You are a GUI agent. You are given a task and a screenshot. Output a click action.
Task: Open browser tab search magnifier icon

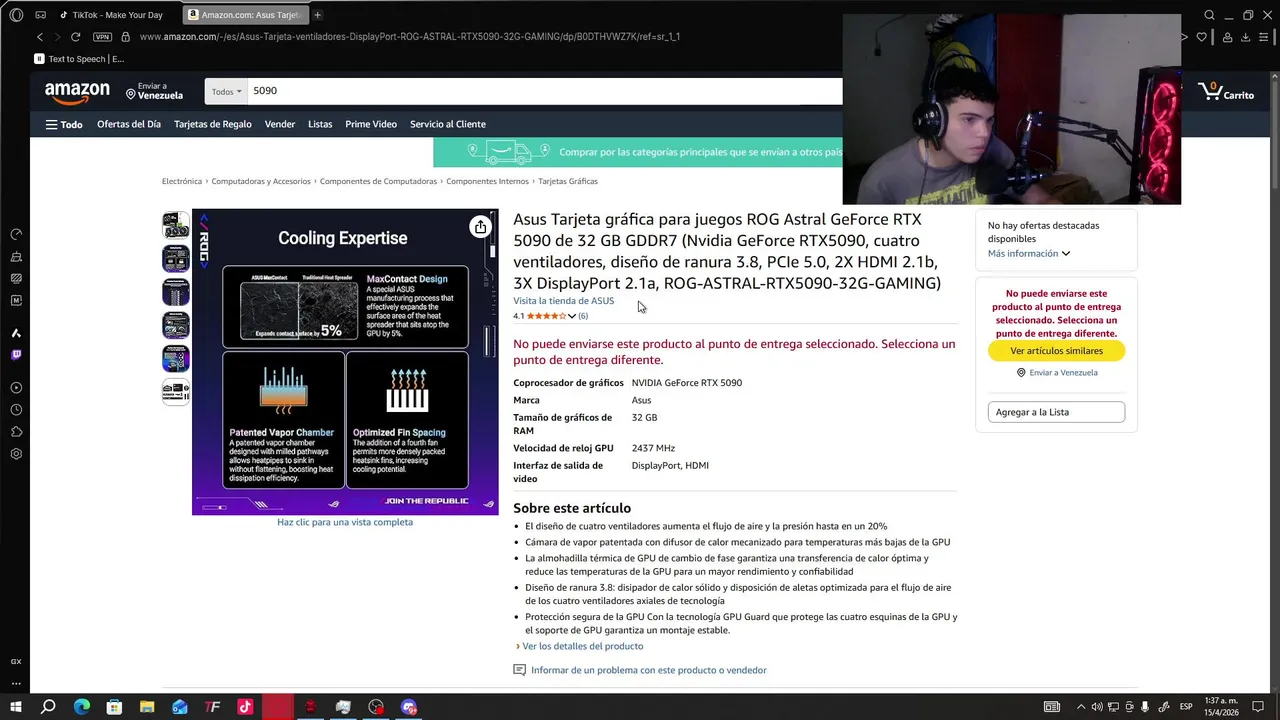[x=1209, y=15]
